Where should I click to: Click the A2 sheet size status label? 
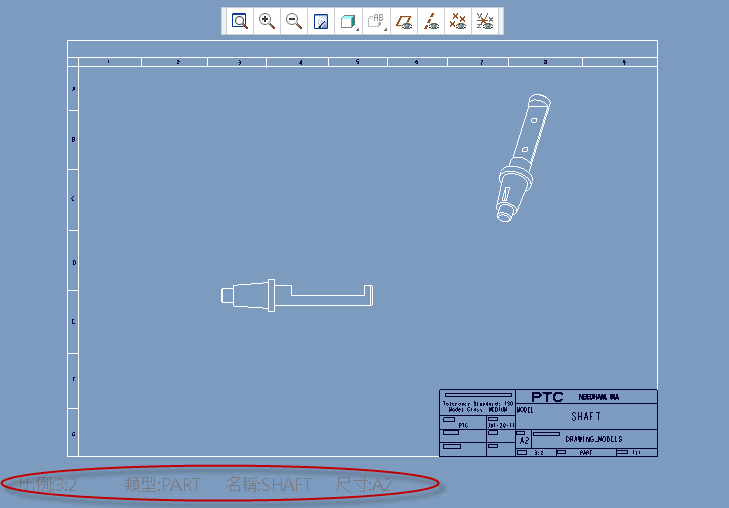click(364, 485)
